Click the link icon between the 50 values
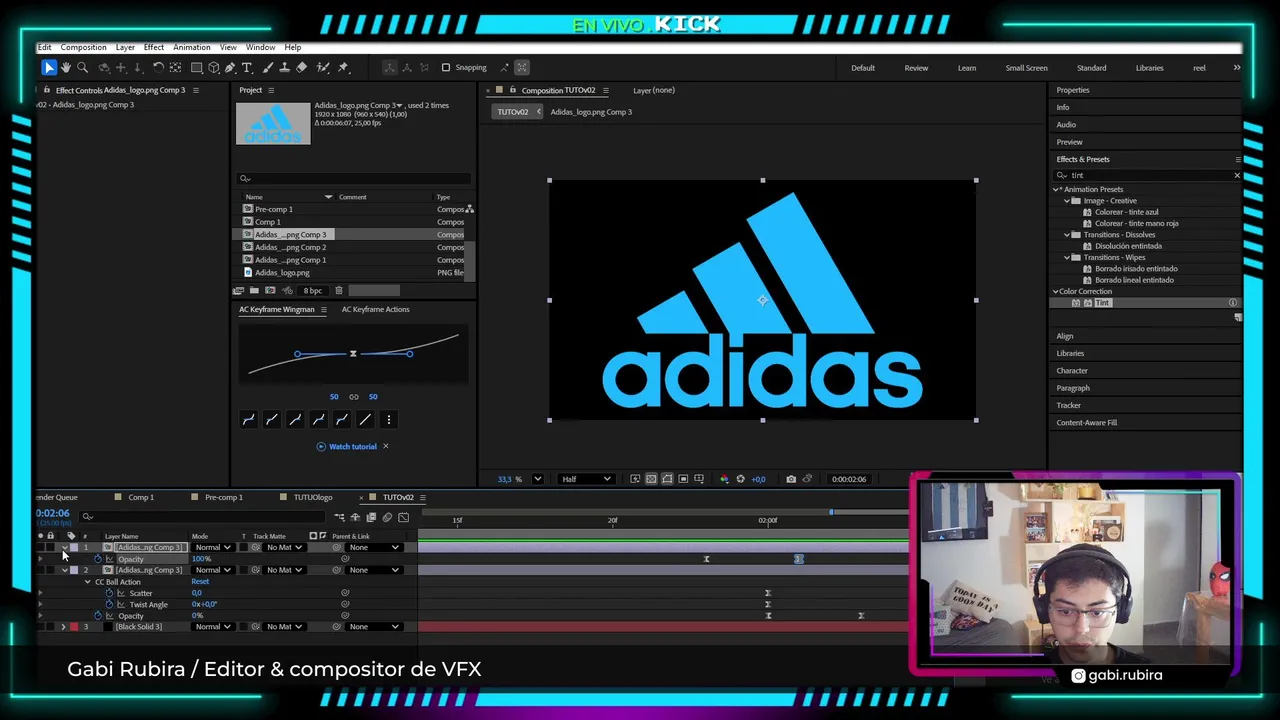Image resolution: width=1280 pixels, height=720 pixels. [354, 397]
